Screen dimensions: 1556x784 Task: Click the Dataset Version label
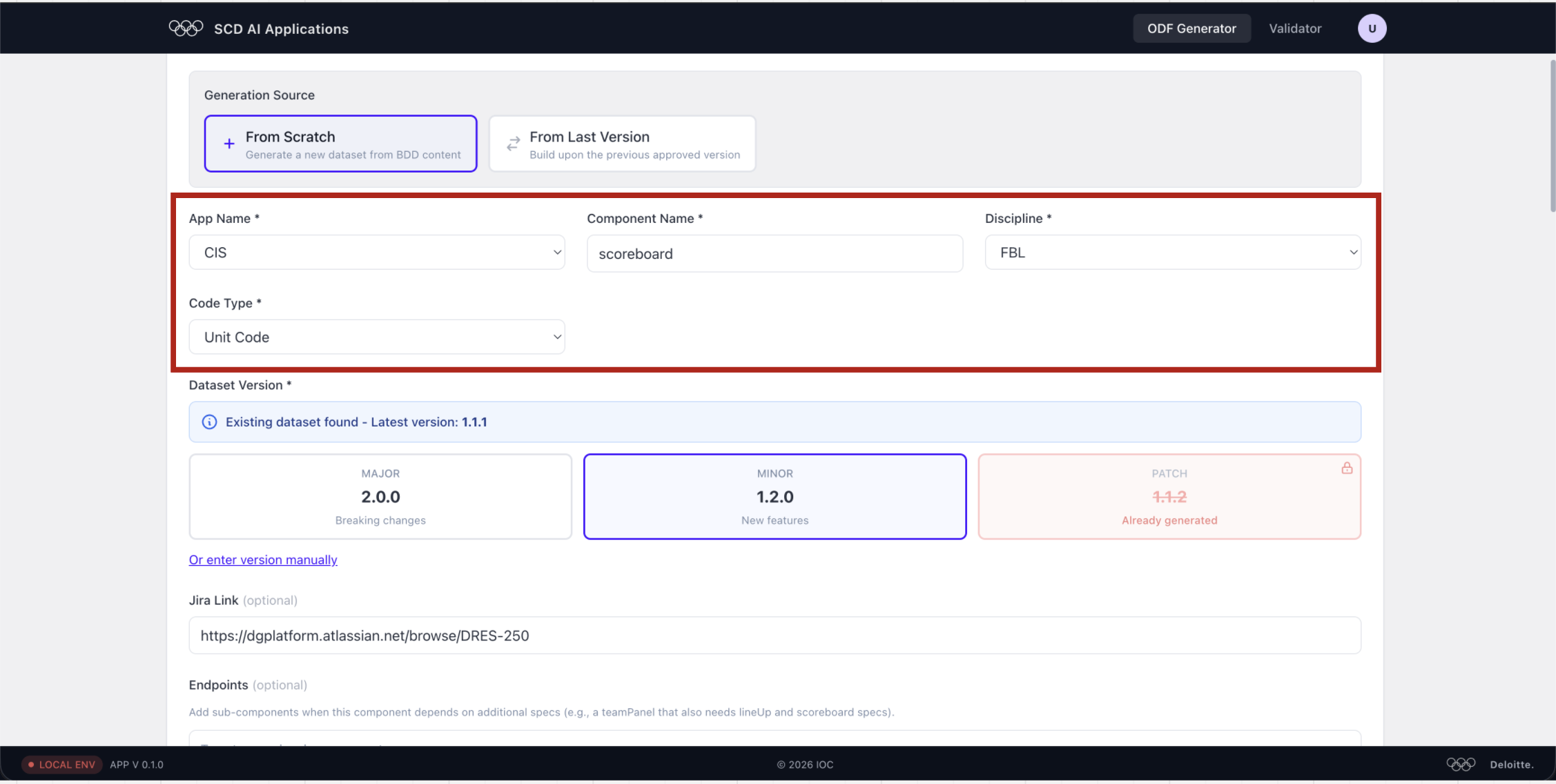(x=240, y=385)
